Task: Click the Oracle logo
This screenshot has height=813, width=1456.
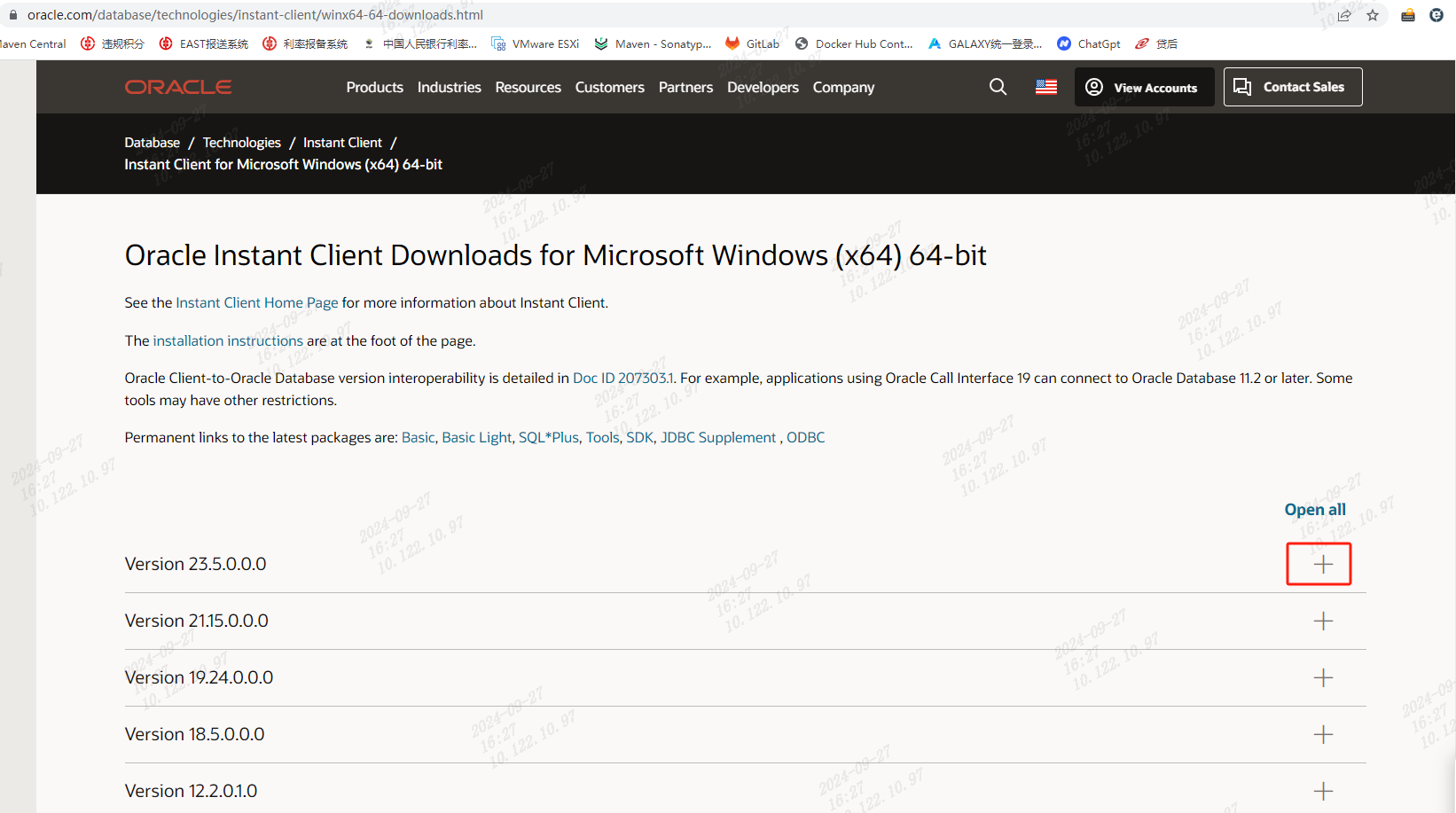Action: coord(178,87)
